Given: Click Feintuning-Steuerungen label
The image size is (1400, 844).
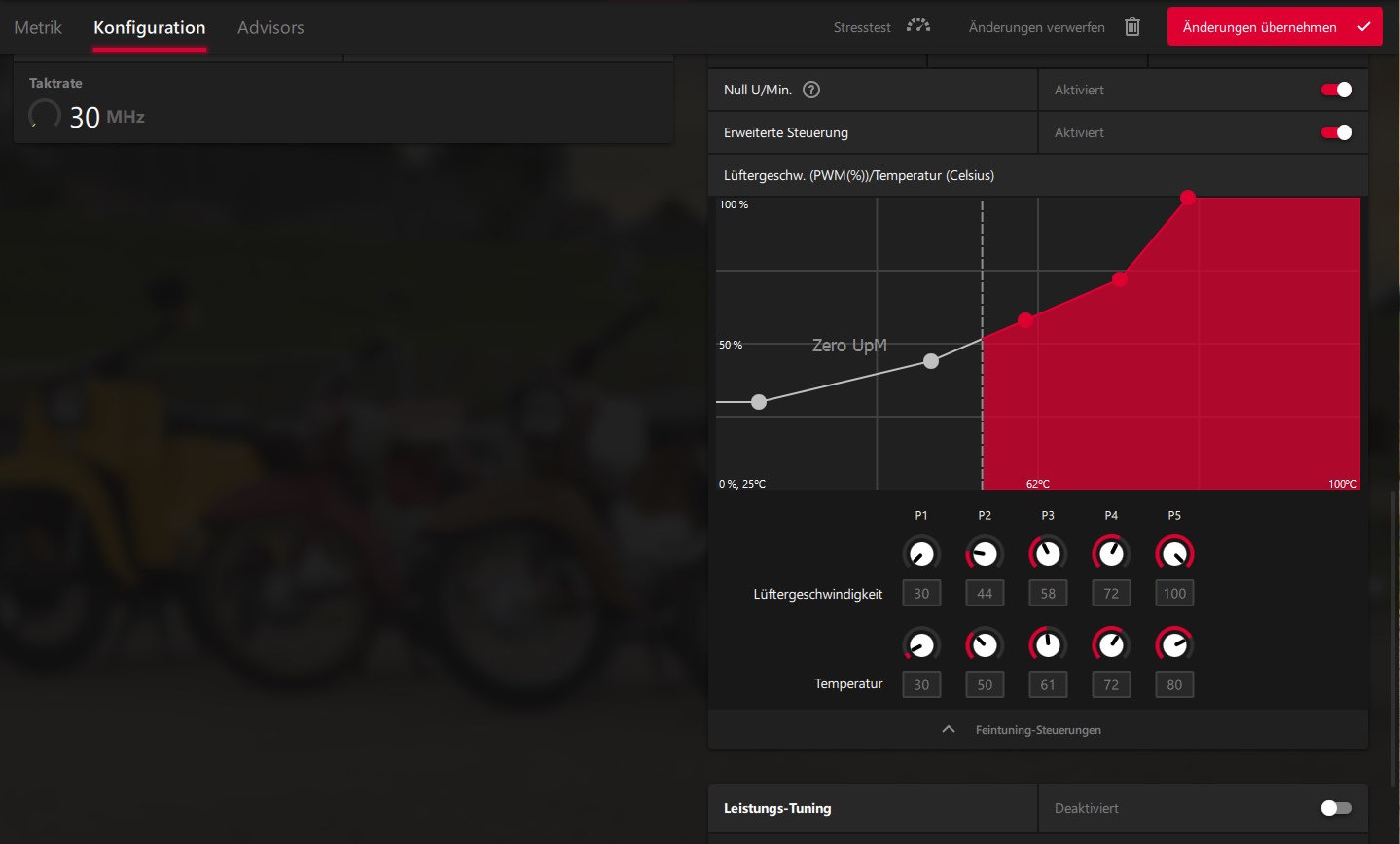Looking at the screenshot, I should [1038, 730].
